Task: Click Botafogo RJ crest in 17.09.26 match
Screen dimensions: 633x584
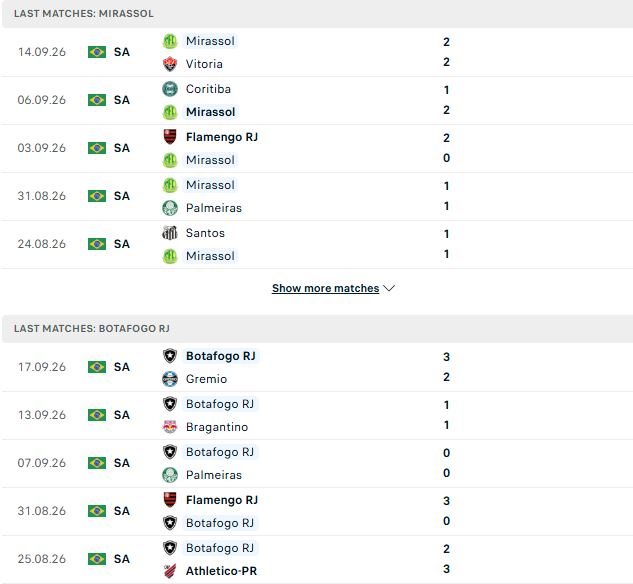Action: tap(170, 356)
